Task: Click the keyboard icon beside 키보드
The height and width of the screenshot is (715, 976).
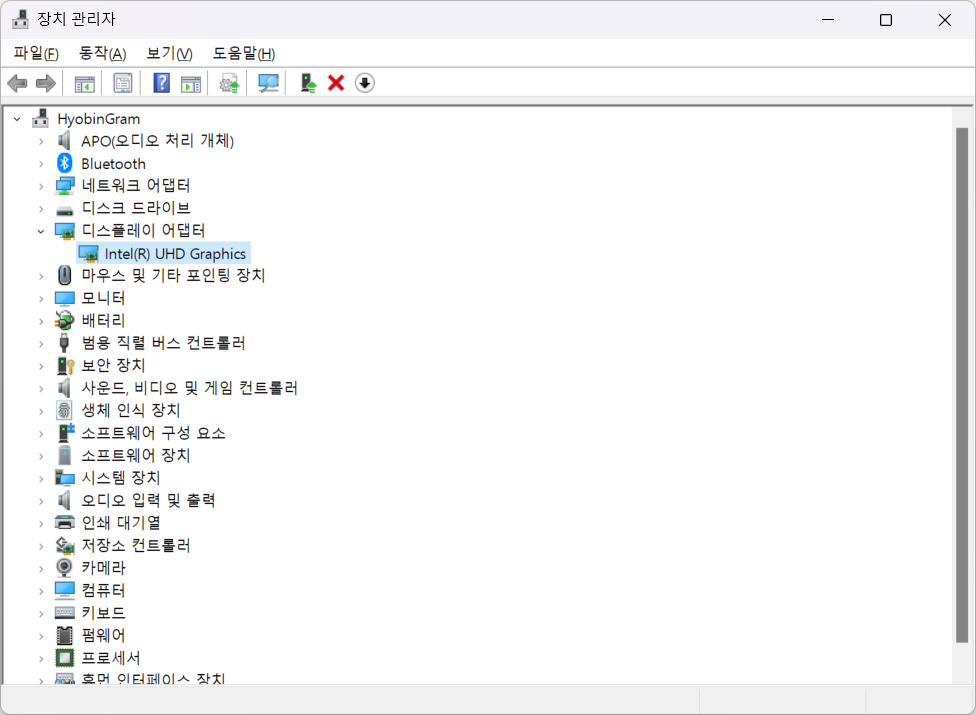Action: (65, 613)
